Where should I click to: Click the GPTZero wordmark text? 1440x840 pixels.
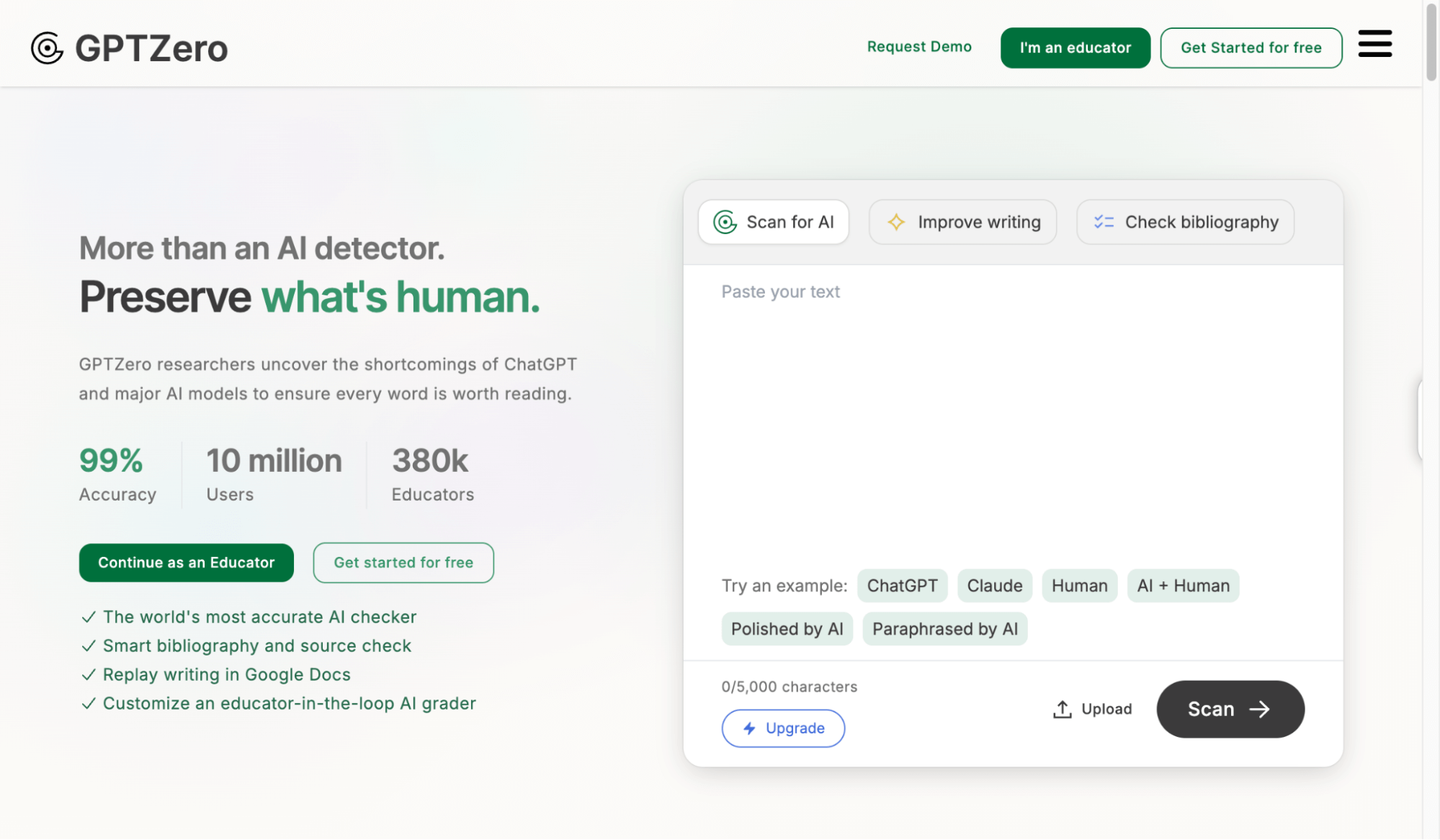(151, 48)
